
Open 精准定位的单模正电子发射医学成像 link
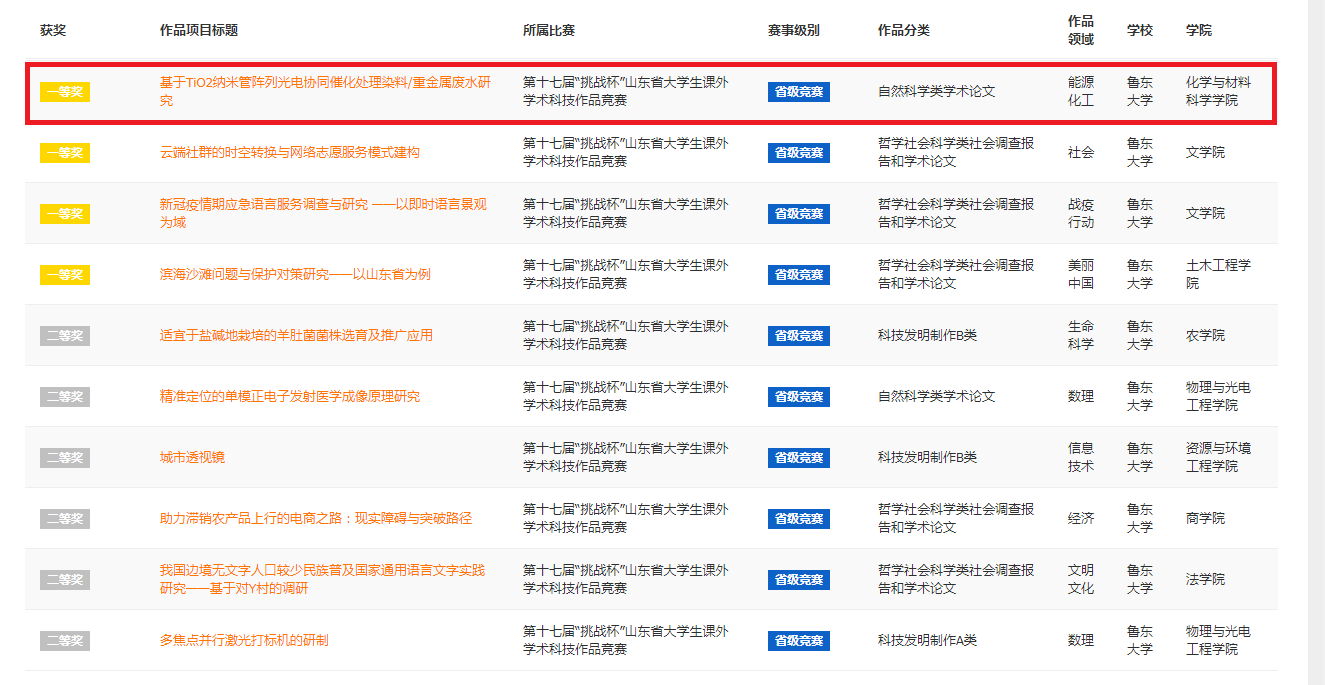(290, 396)
